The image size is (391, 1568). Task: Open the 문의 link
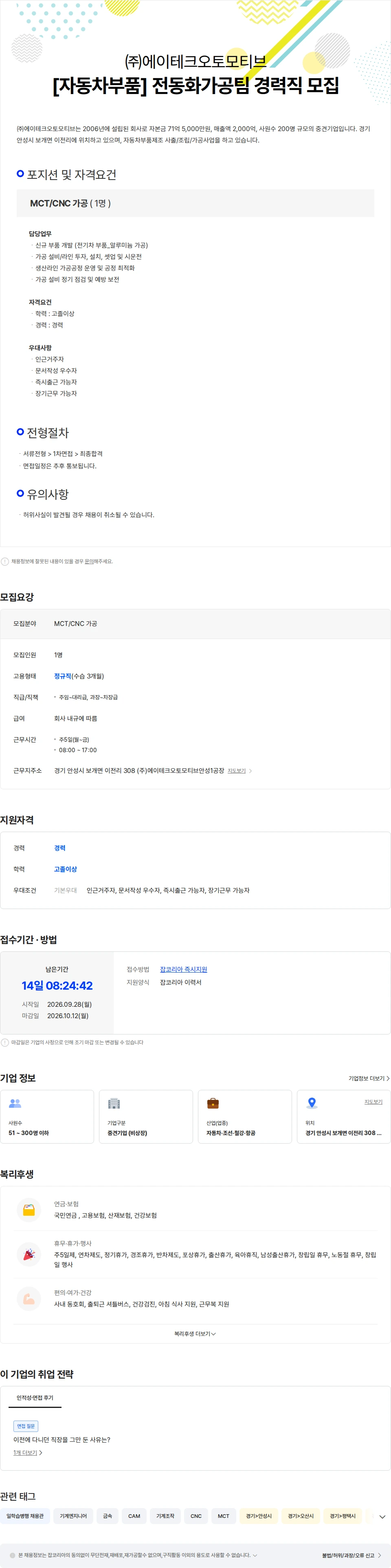89,561
